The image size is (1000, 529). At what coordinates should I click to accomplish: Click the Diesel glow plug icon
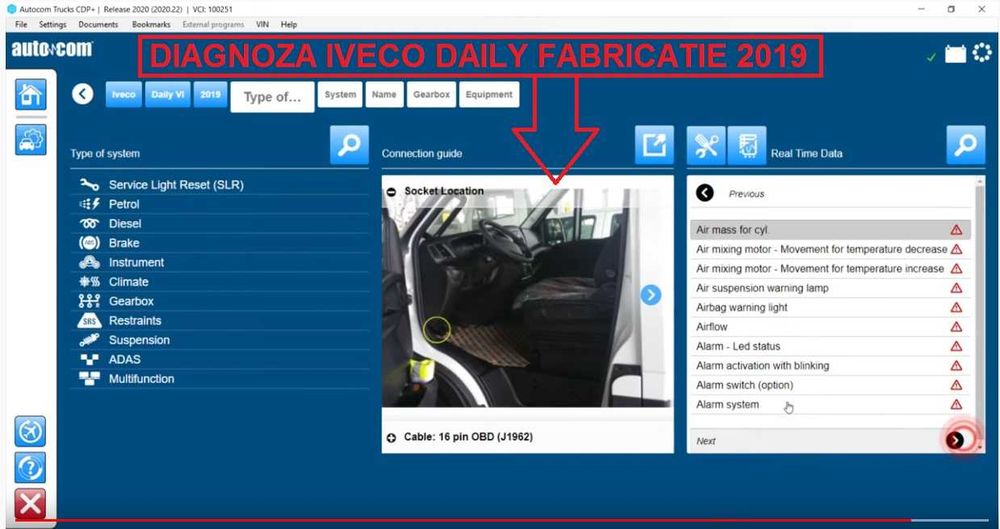(x=89, y=224)
